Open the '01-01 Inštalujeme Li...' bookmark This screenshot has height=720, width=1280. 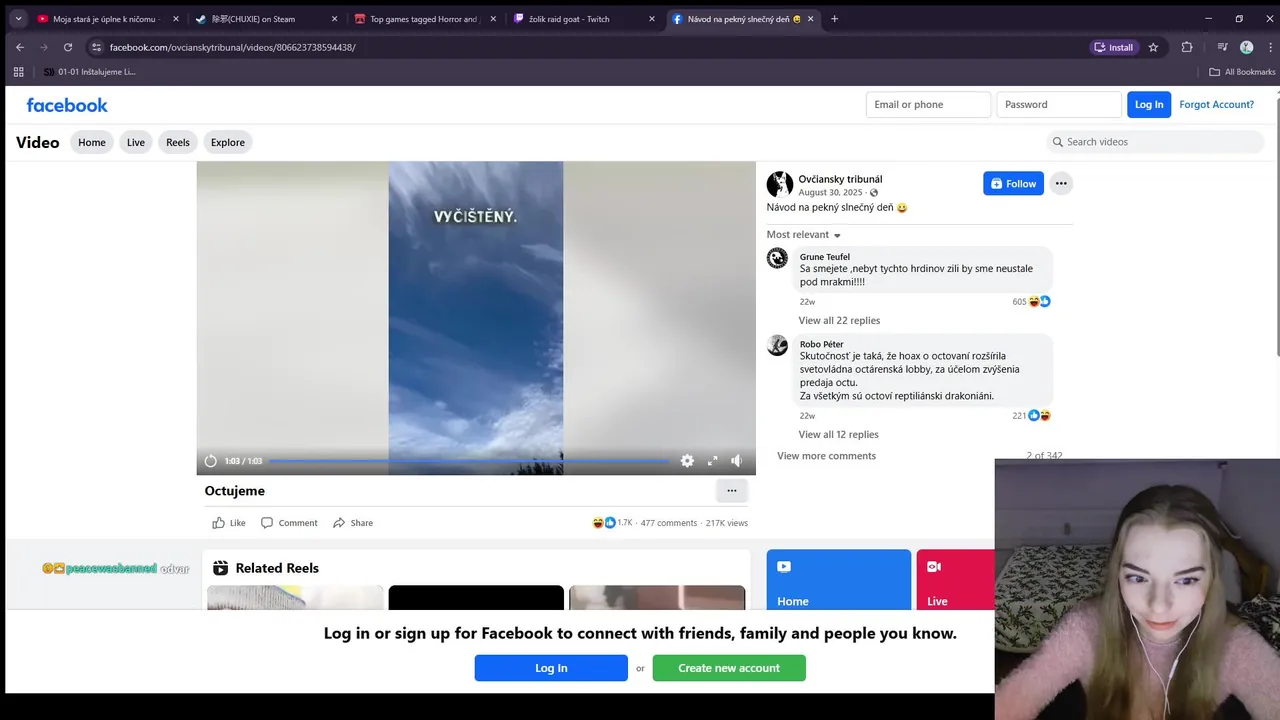click(x=88, y=72)
